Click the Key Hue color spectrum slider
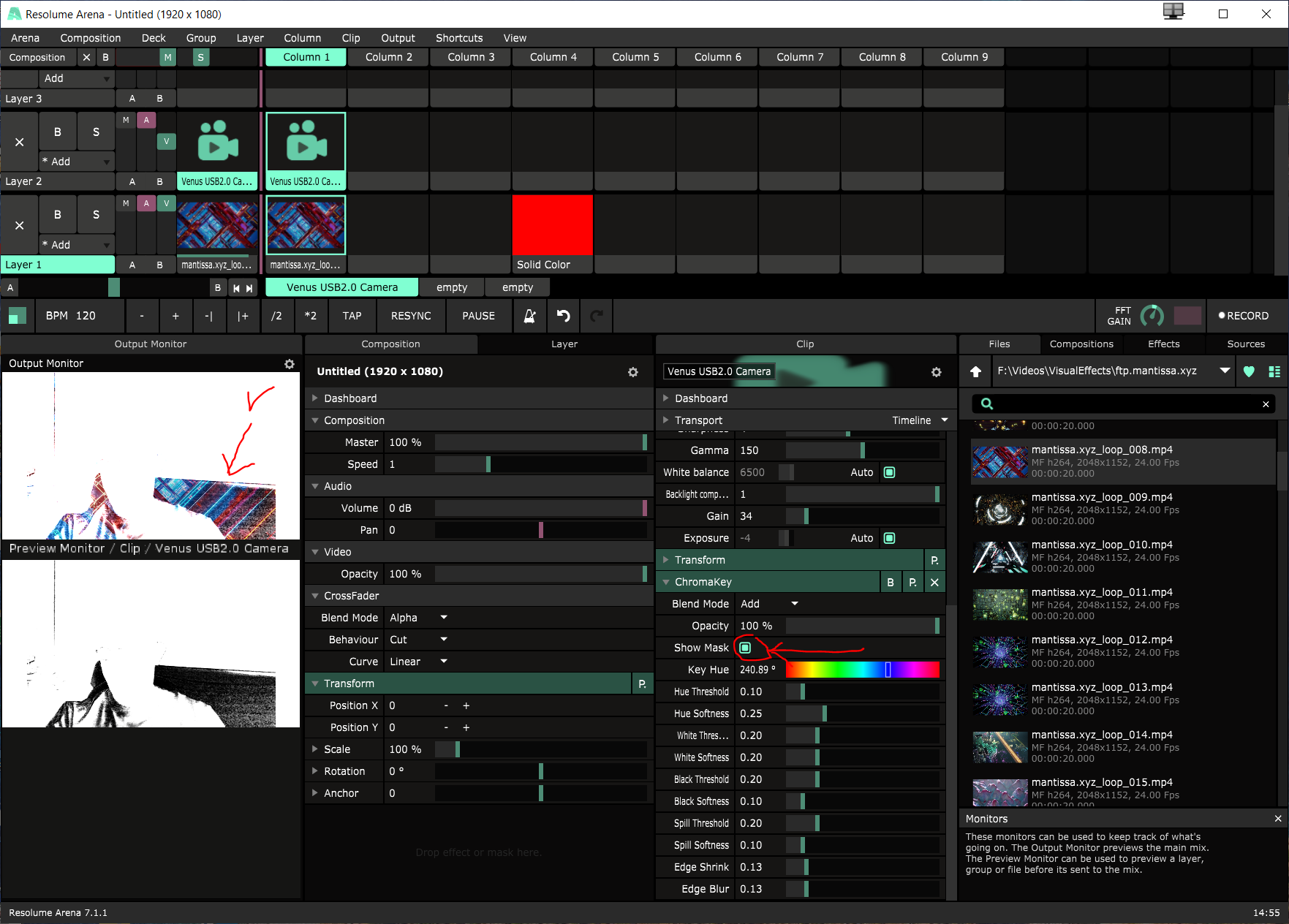The image size is (1289, 924). (x=862, y=670)
